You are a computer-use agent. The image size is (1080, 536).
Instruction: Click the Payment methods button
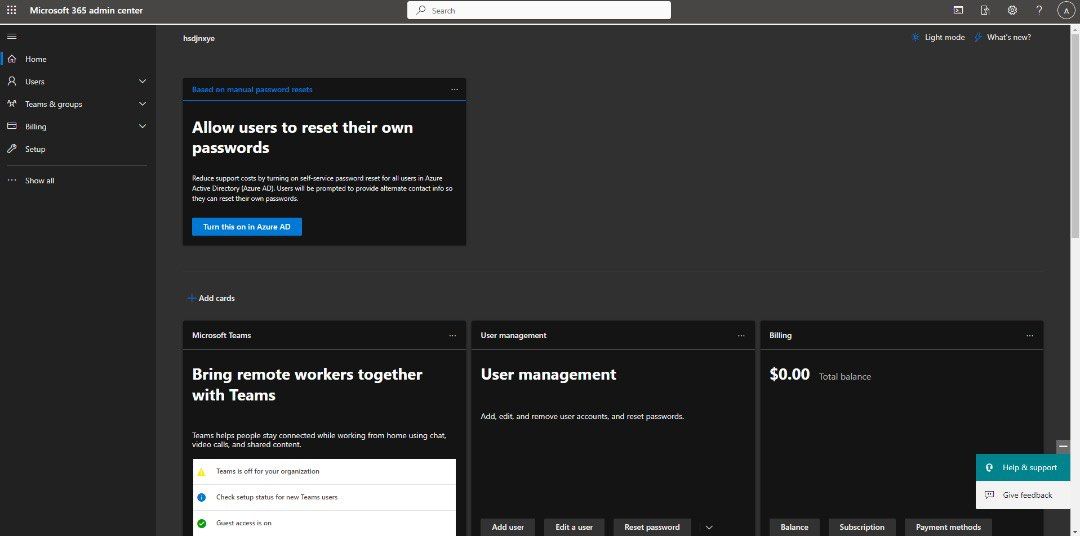(x=948, y=527)
